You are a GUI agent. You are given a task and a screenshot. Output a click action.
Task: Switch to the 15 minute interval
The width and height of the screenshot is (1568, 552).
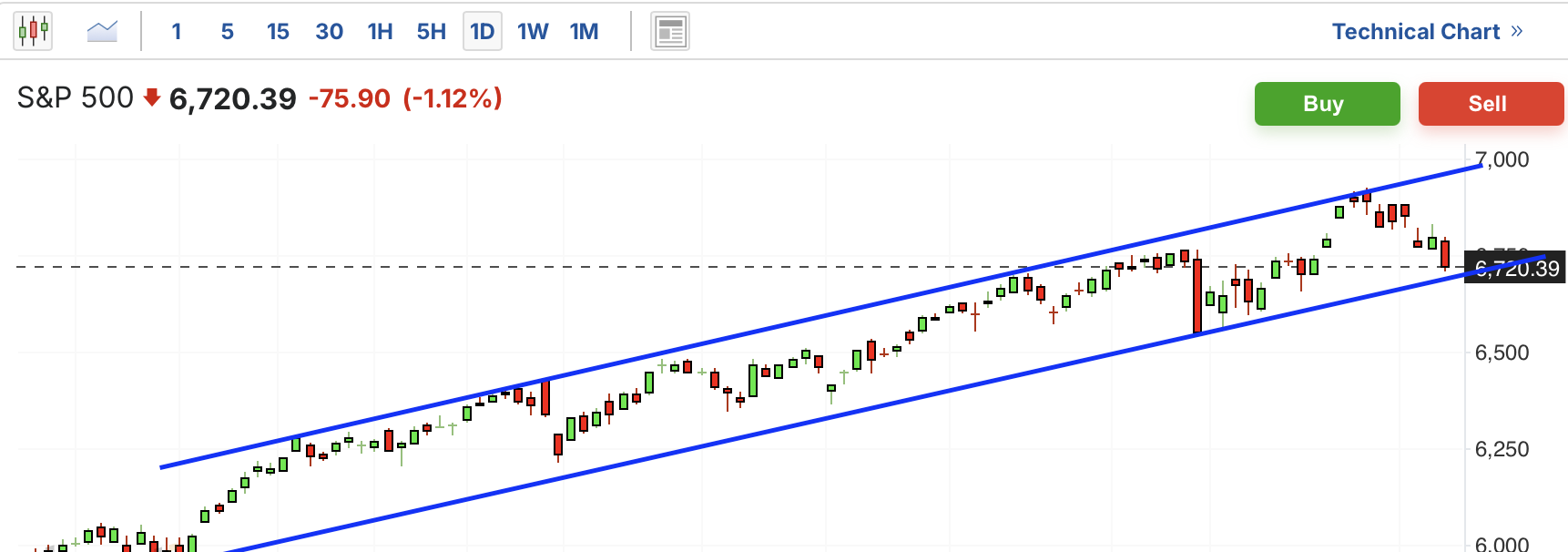click(278, 32)
